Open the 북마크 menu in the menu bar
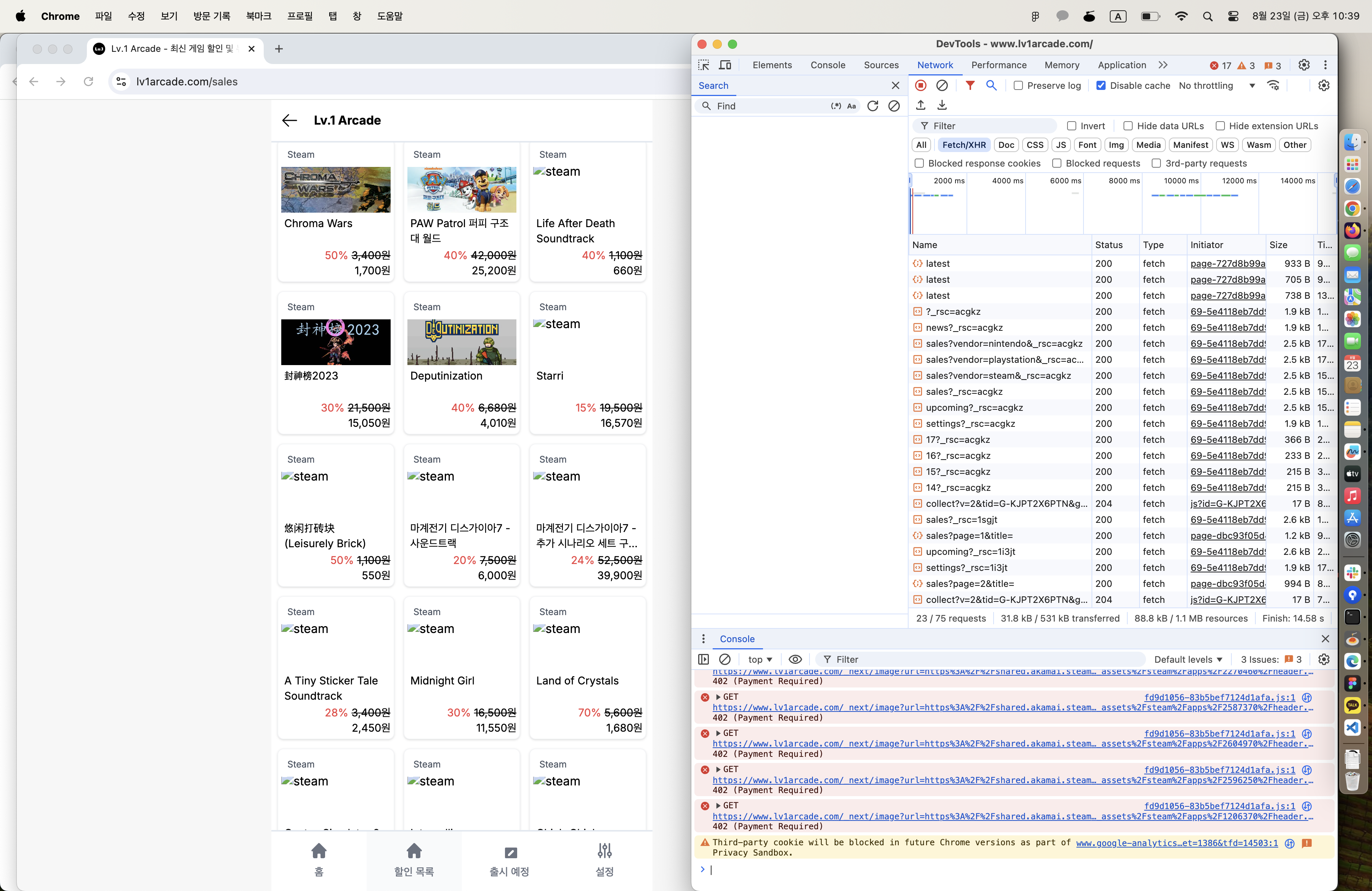Screen dimensions: 1372x891 (258, 16)
